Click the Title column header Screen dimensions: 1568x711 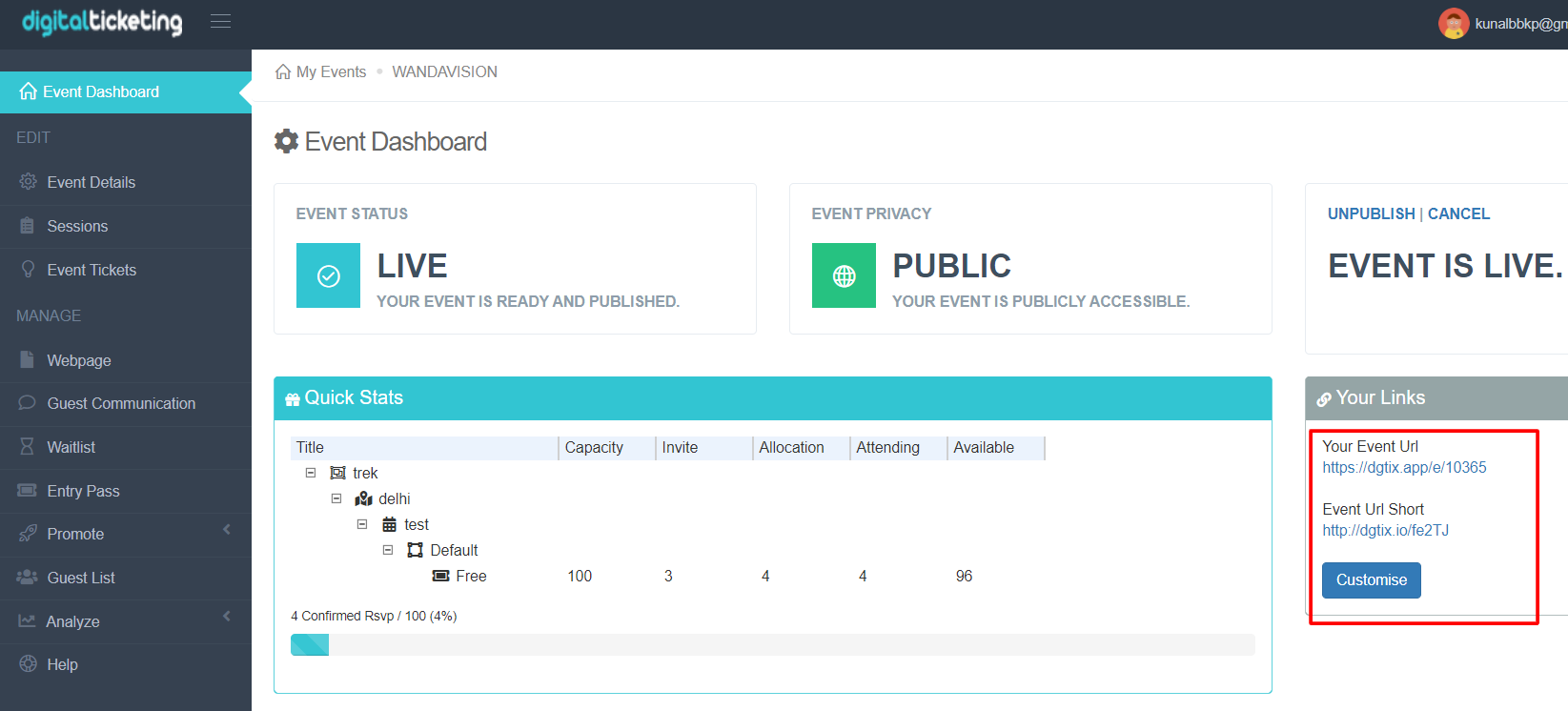424,448
